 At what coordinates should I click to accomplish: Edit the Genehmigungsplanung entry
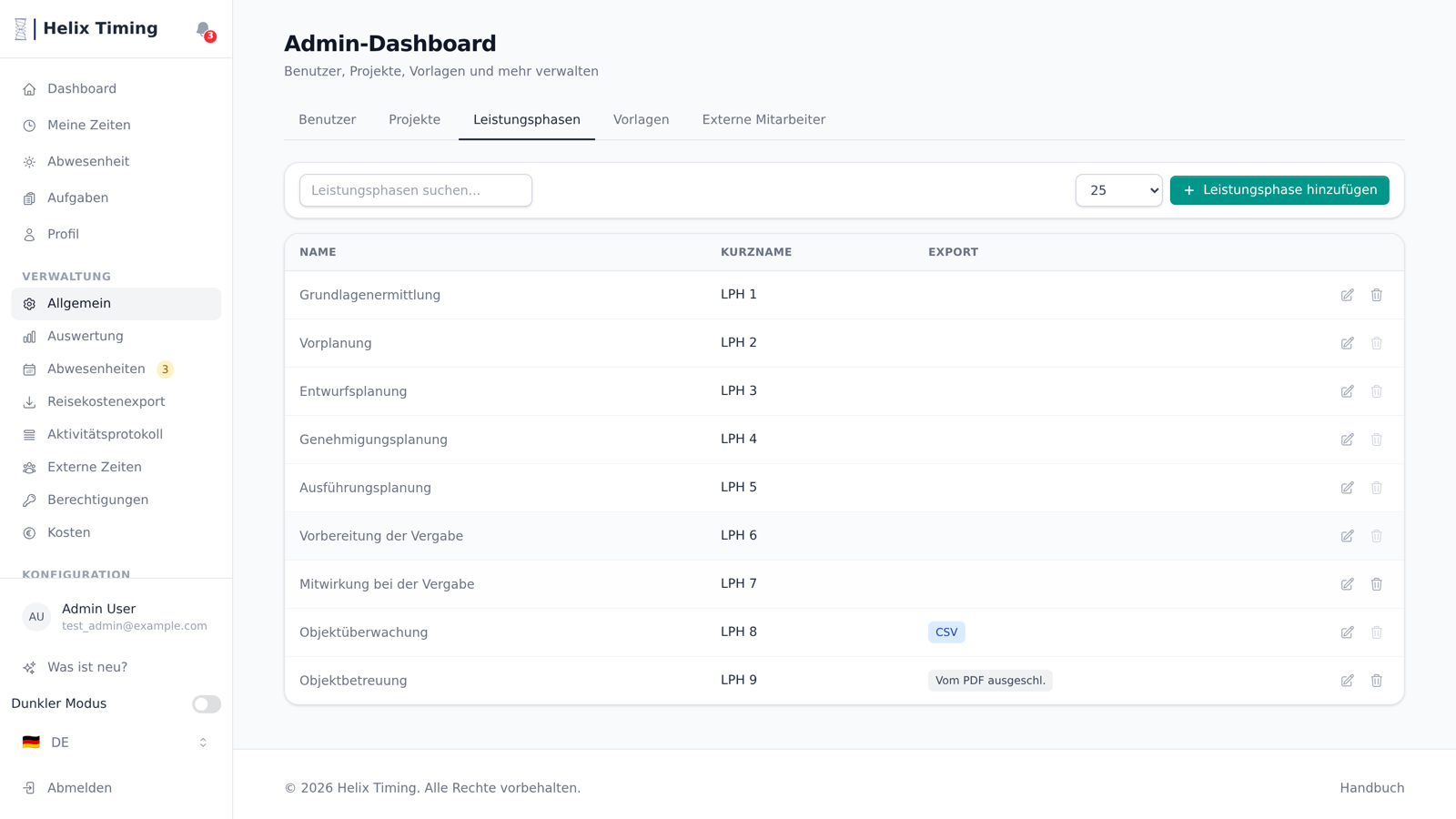(1347, 440)
